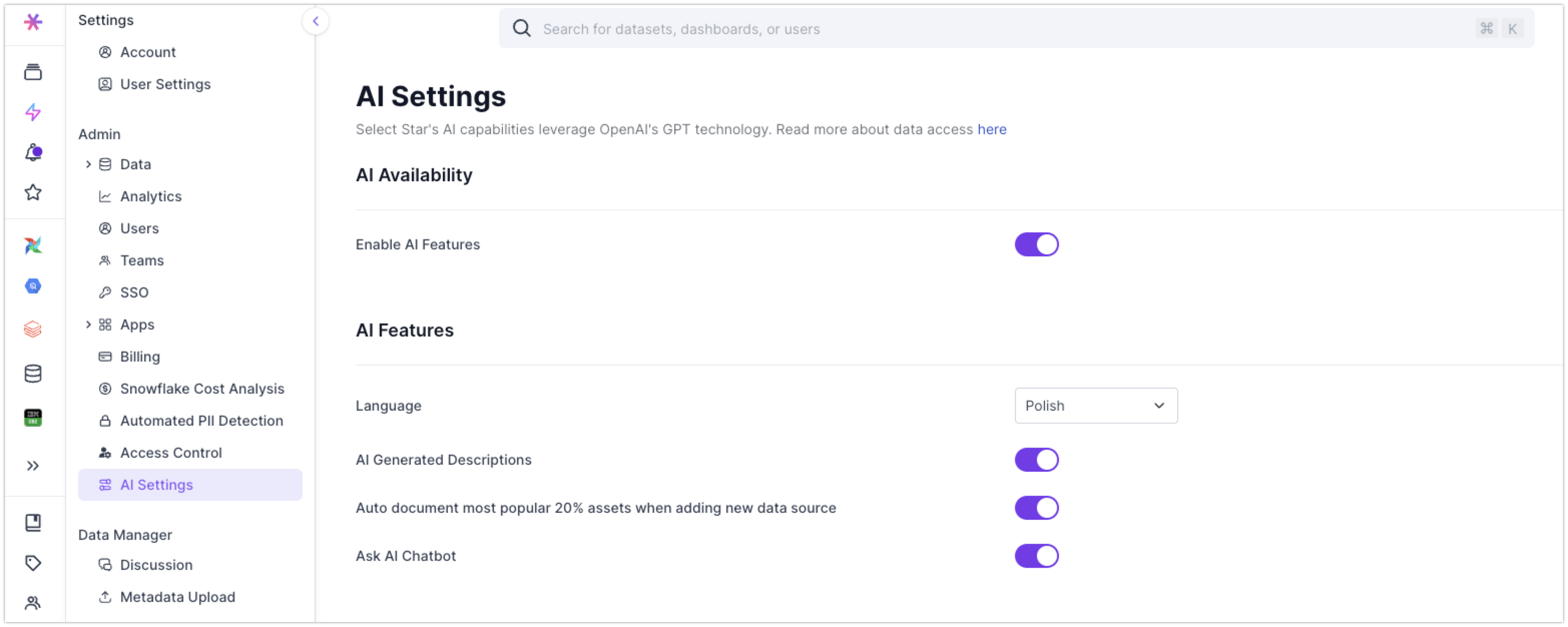Collapse the settings sidebar with arrow button
Image resolution: width=1568 pixels, height=627 pixels.
click(x=315, y=22)
